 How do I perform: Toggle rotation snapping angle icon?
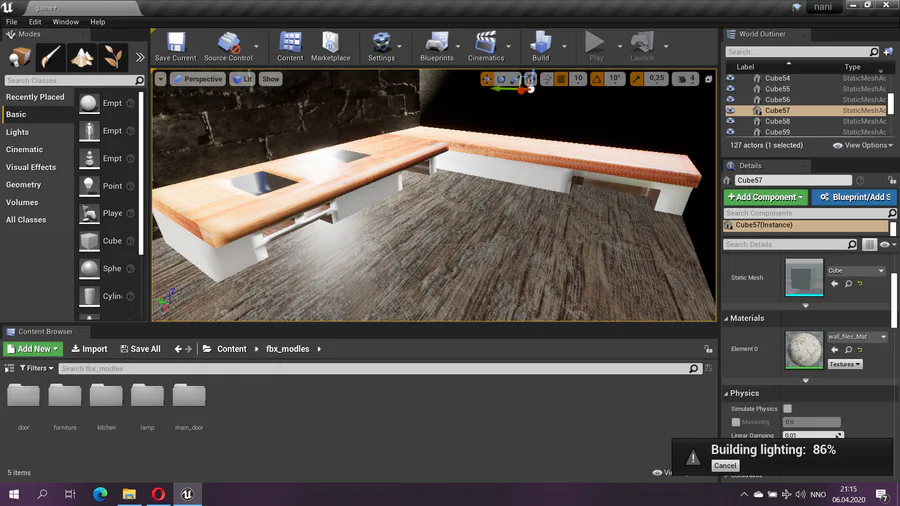tap(597, 79)
